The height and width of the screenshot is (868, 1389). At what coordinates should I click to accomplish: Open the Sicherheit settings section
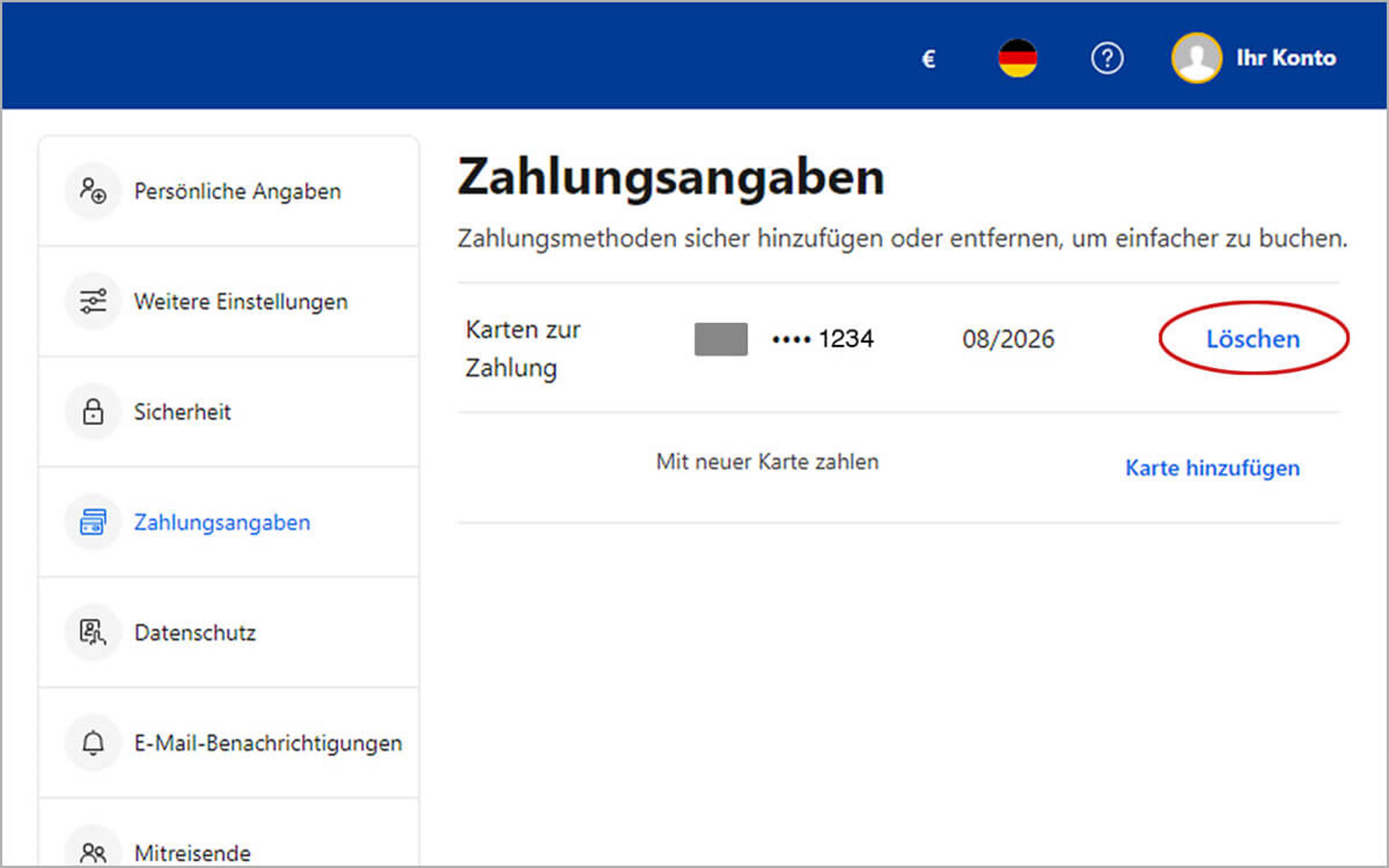click(x=182, y=412)
